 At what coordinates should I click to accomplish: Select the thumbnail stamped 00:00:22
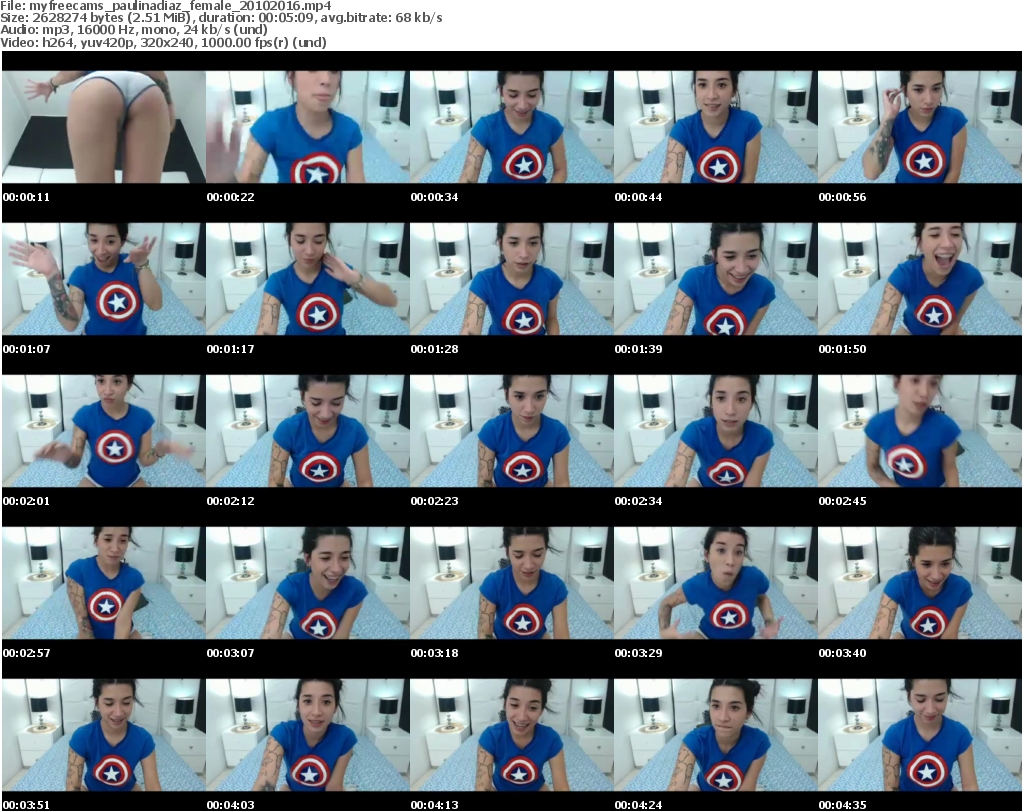(308, 127)
